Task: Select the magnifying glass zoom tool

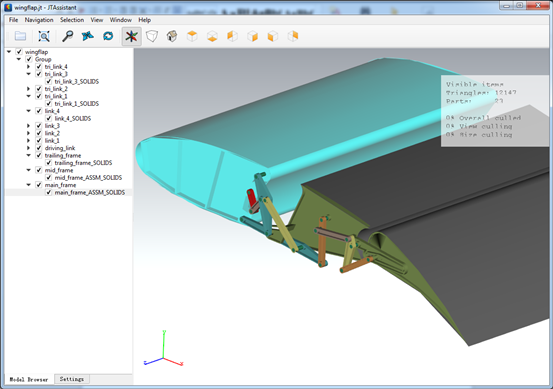Action: click(67, 36)
